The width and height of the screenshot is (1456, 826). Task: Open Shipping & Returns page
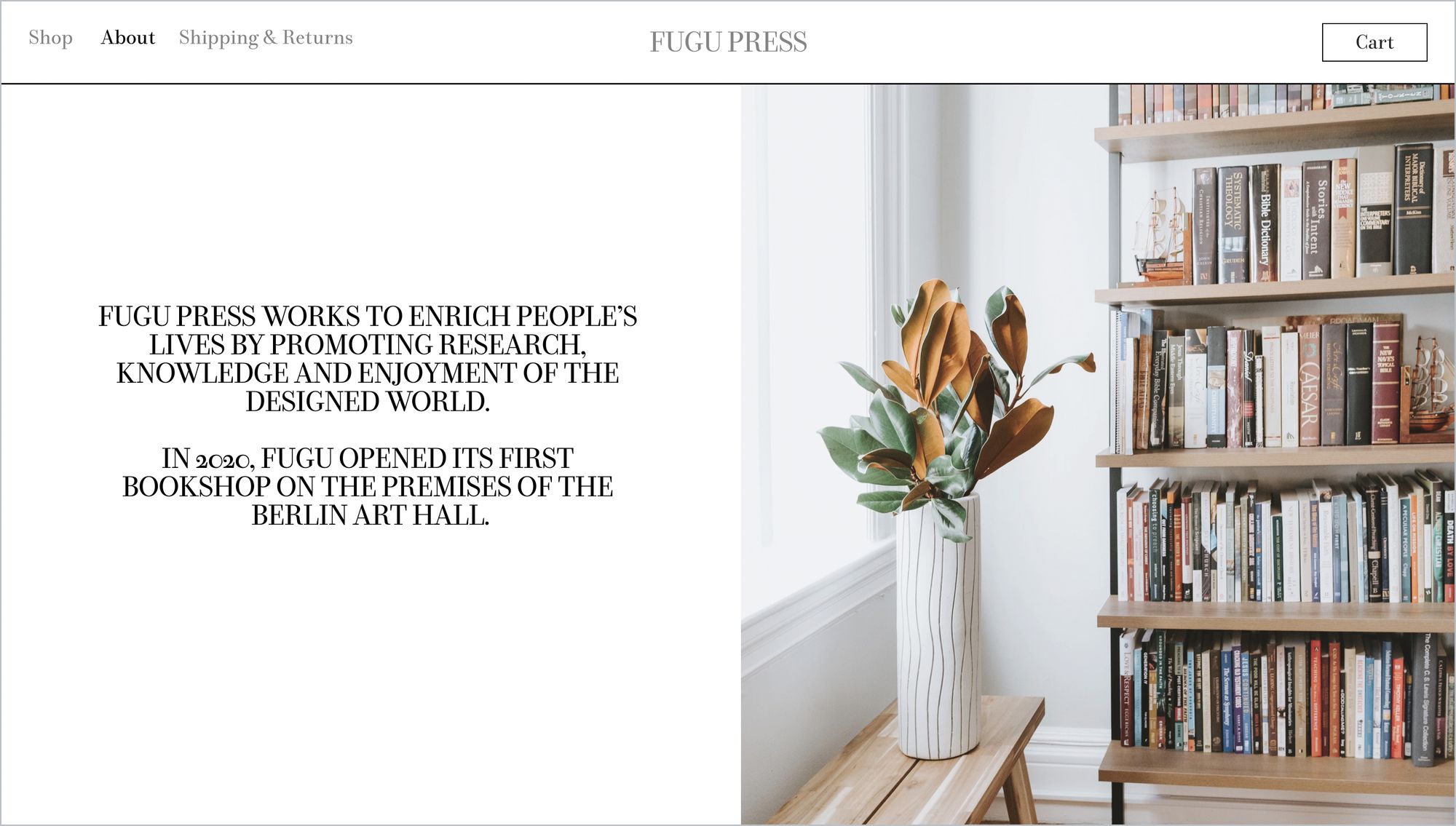tap(266, 38)
